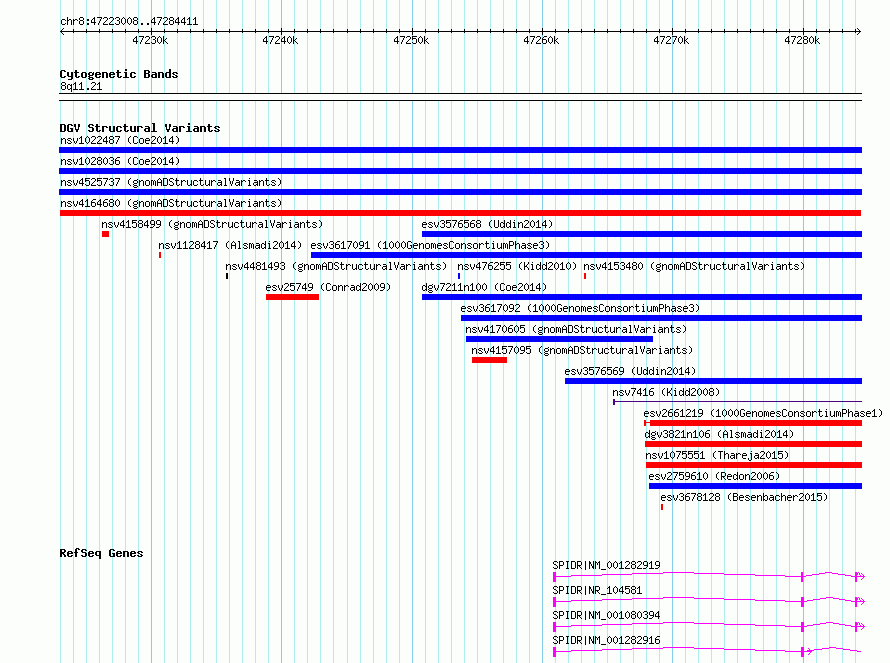Click the 47230k ruler position label
Screen dimensions: 890x663
(150, 40)
